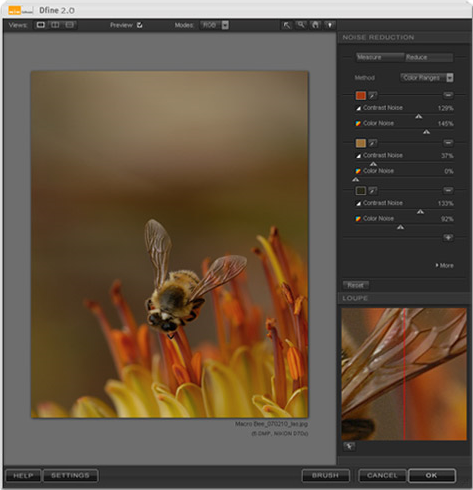Remove the tan color range with minus
Image resolution: width=473 pixels, height=490 pixels.
448,143
